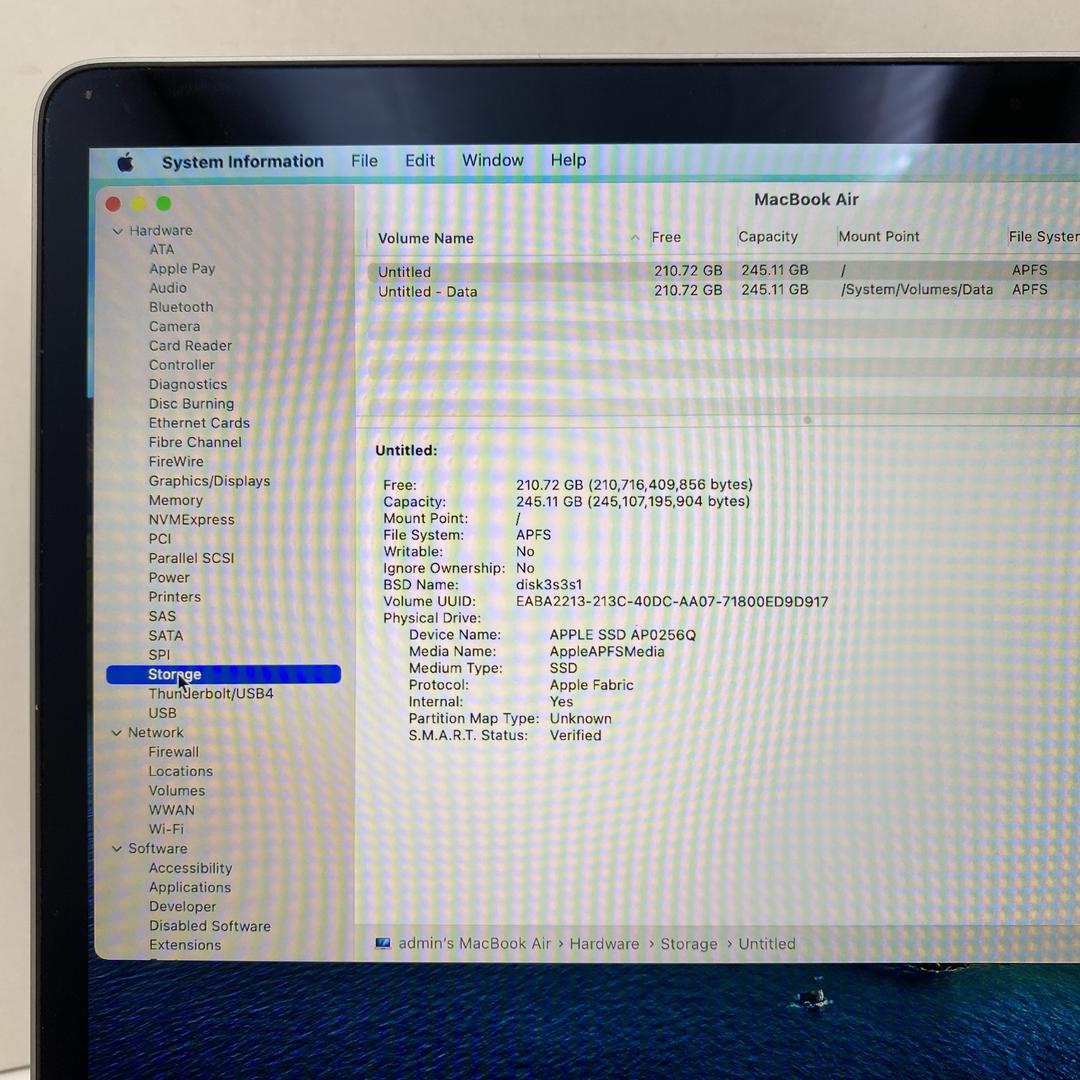The image size is (1080, 1080).
Task: Select Wi-Fi under Network
Action: point(166,829)
